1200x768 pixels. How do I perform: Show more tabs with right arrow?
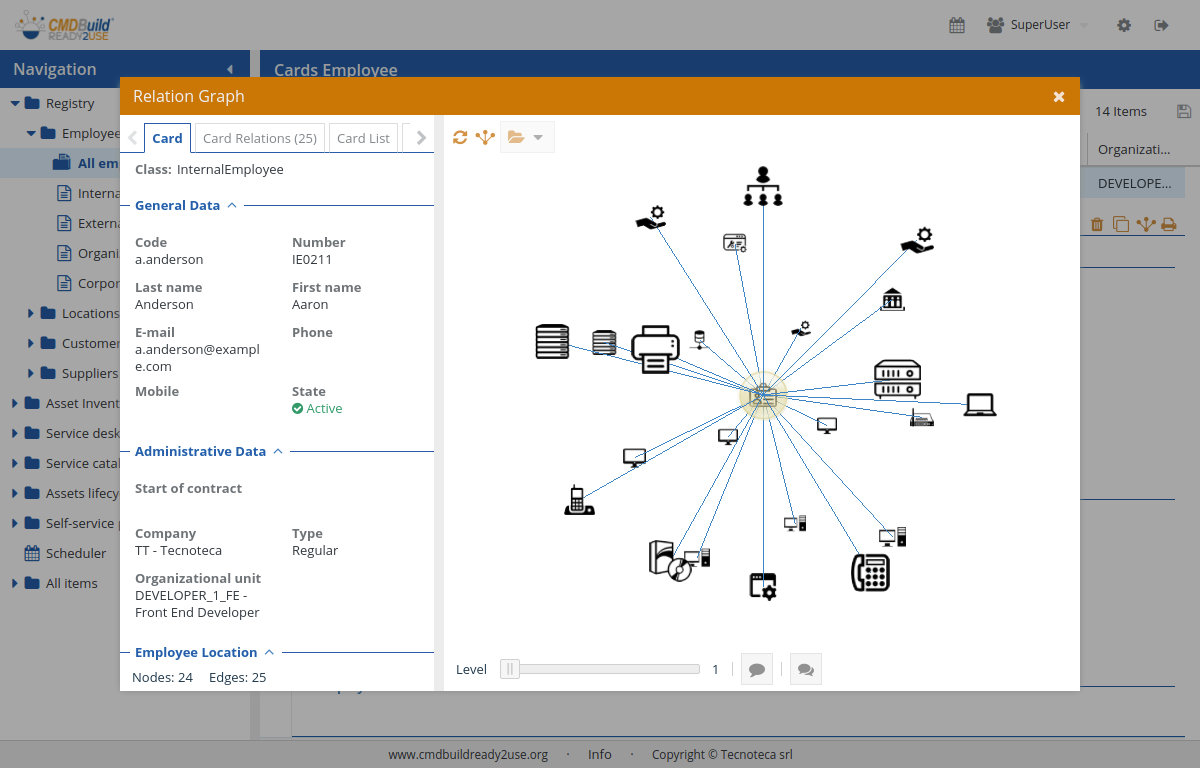click(x=421, y=138)
